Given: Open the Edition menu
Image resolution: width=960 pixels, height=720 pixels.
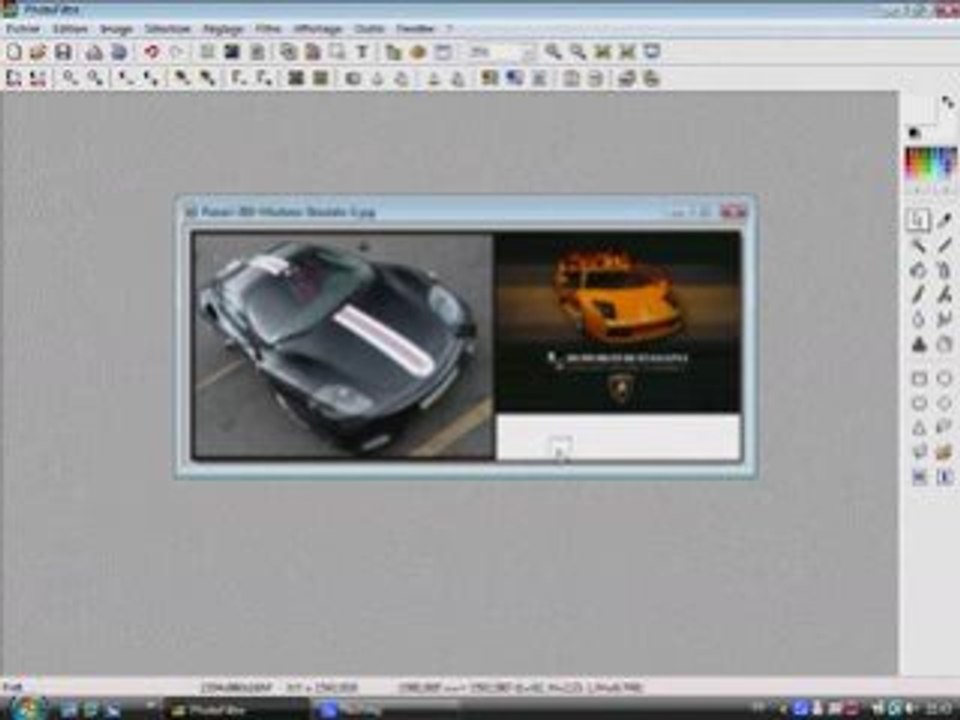Looking at the screenshot, I should (70, 29).
